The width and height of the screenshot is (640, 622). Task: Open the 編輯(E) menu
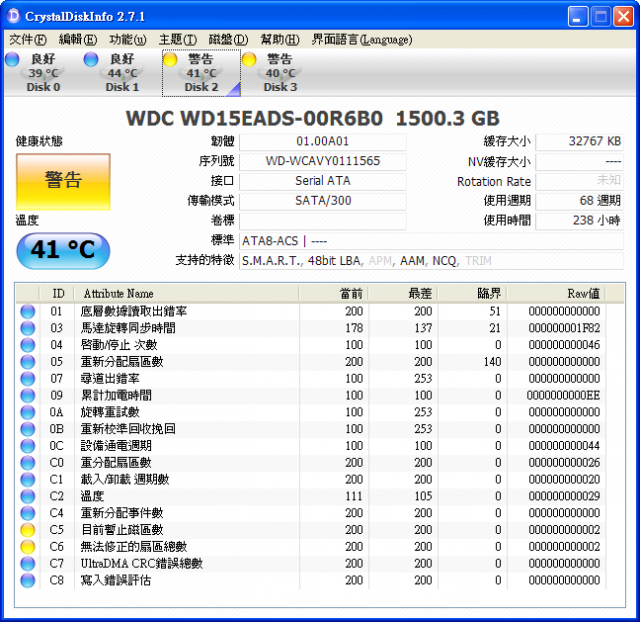(78, 40)
